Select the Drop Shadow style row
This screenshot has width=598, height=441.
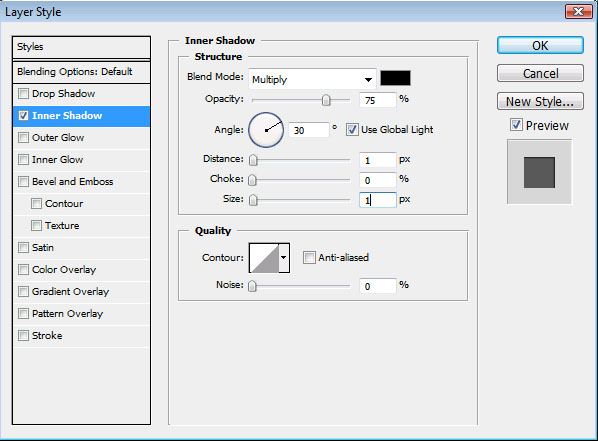(81, 94)
